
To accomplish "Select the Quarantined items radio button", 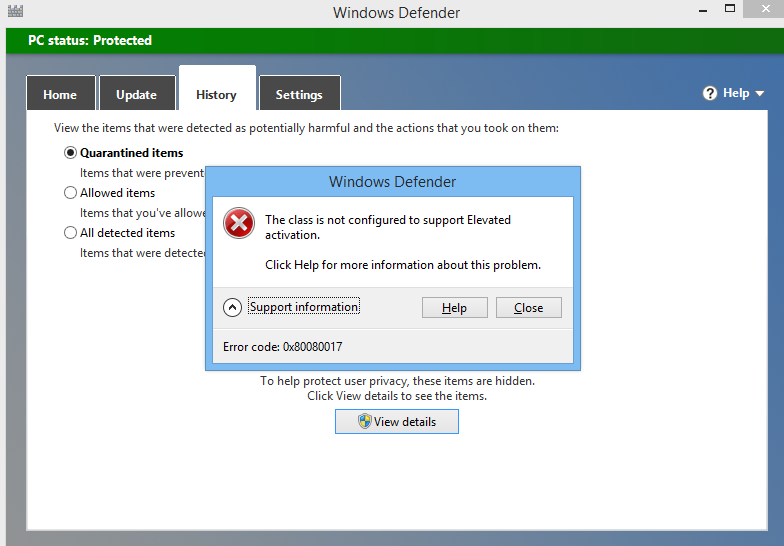I will click(70, 152).
